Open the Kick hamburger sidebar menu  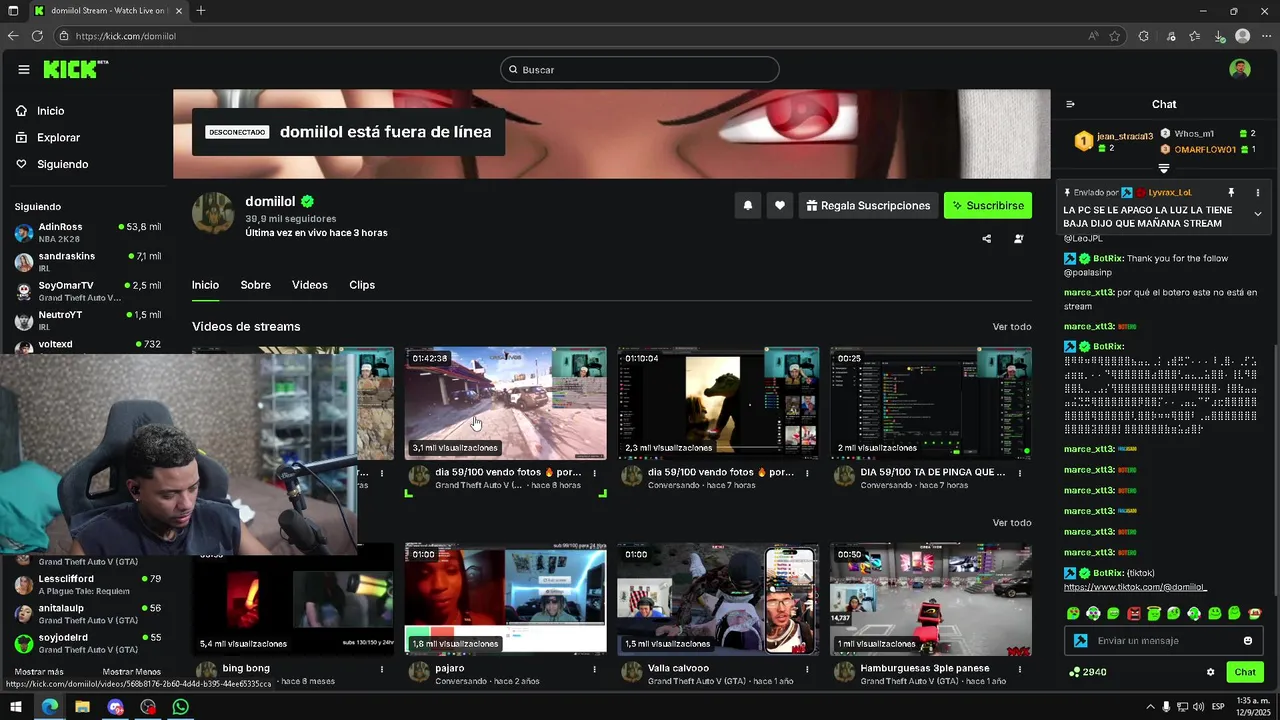[23, 69]
